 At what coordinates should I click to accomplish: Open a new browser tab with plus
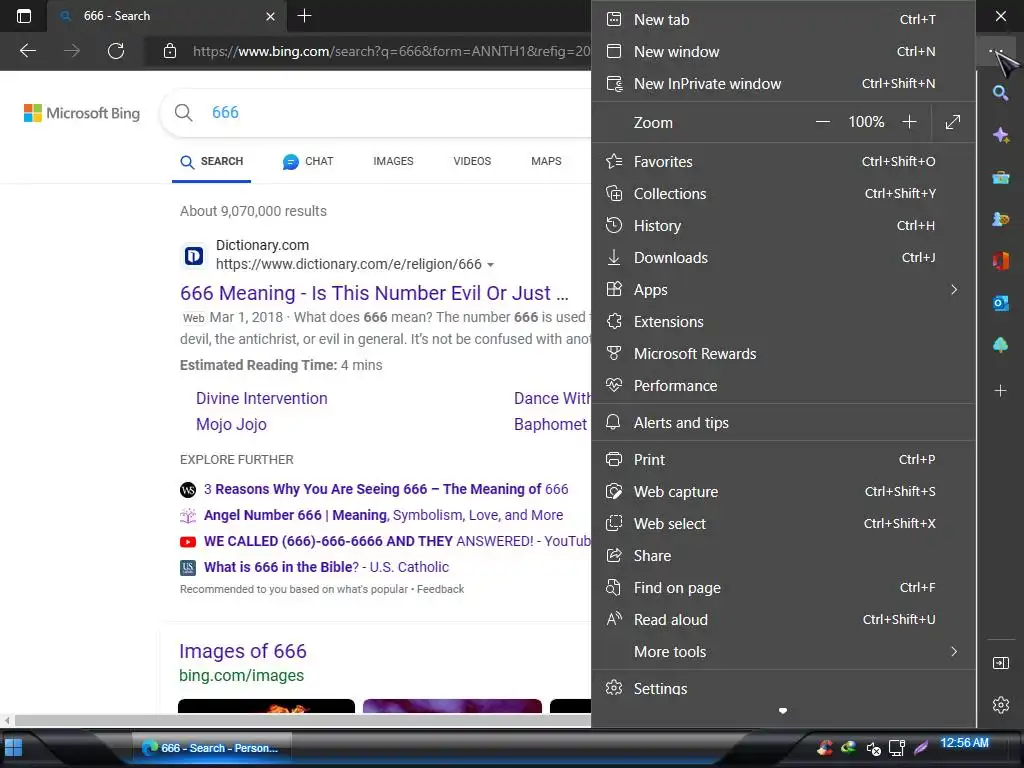tap(304, 16)
